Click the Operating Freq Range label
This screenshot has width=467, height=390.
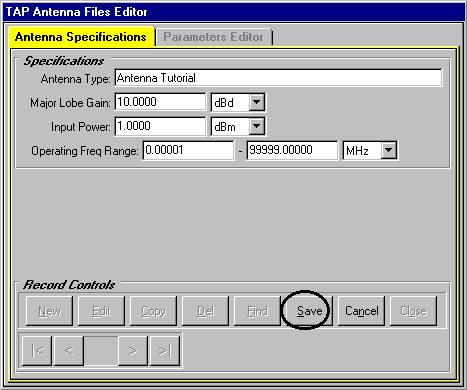tap(85, 151)
